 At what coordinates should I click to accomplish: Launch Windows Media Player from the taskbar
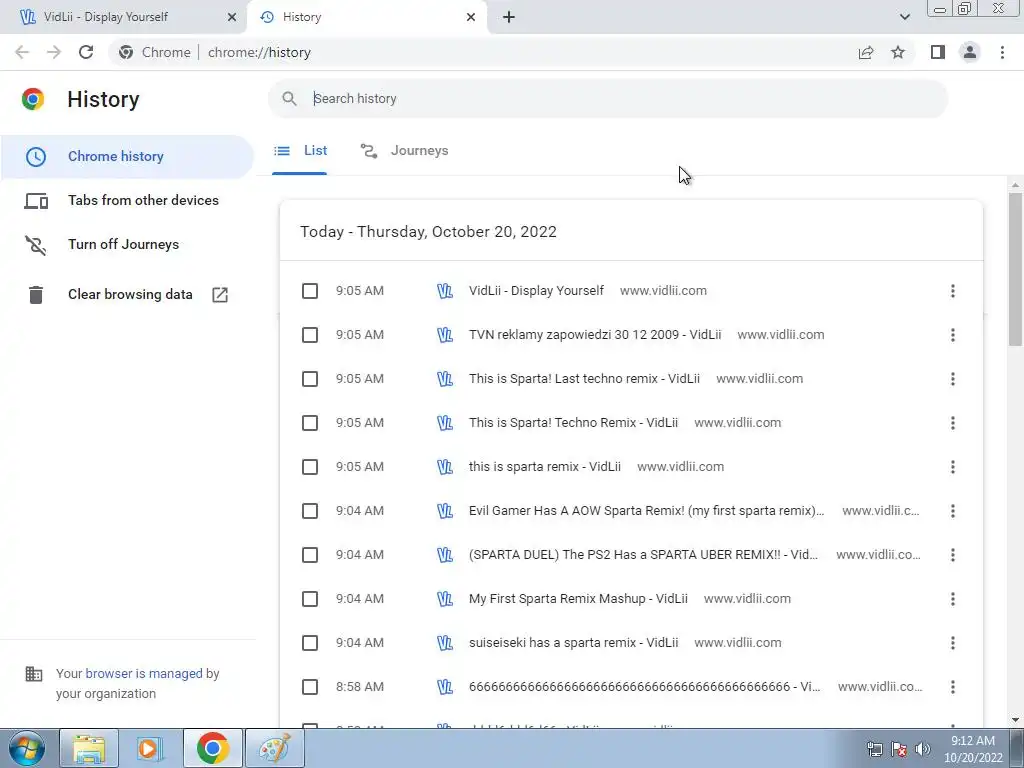[x=151, y=748]
